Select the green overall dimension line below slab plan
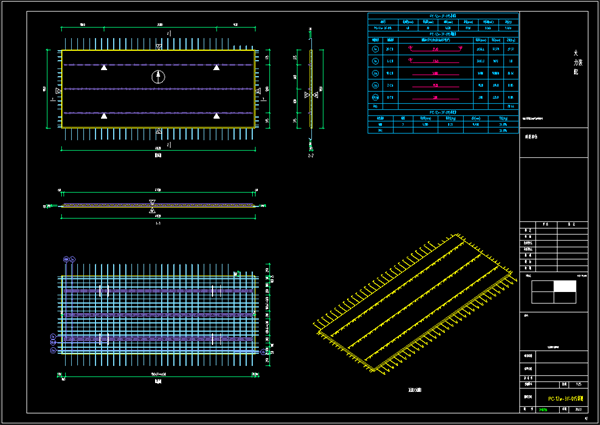This screenshot has width=600, height=425. point(158,150)
